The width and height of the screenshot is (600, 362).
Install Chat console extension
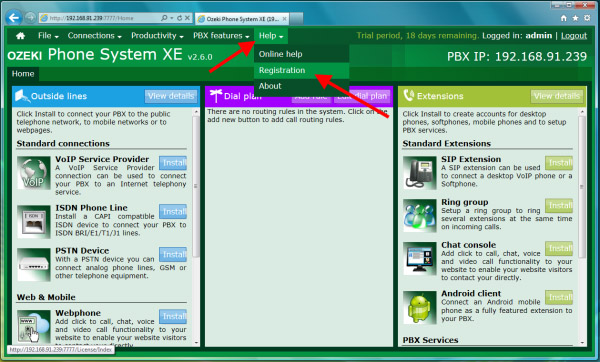[559, 248]
